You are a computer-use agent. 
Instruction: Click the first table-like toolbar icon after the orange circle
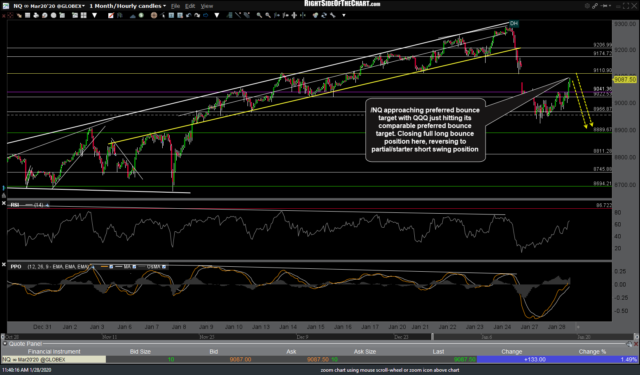[171, 15]
